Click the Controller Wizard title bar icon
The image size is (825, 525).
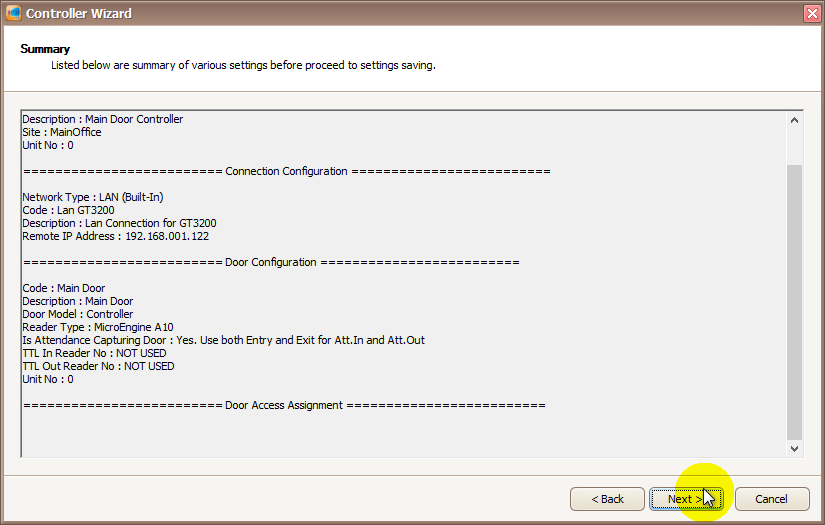[x=12, y=14]
